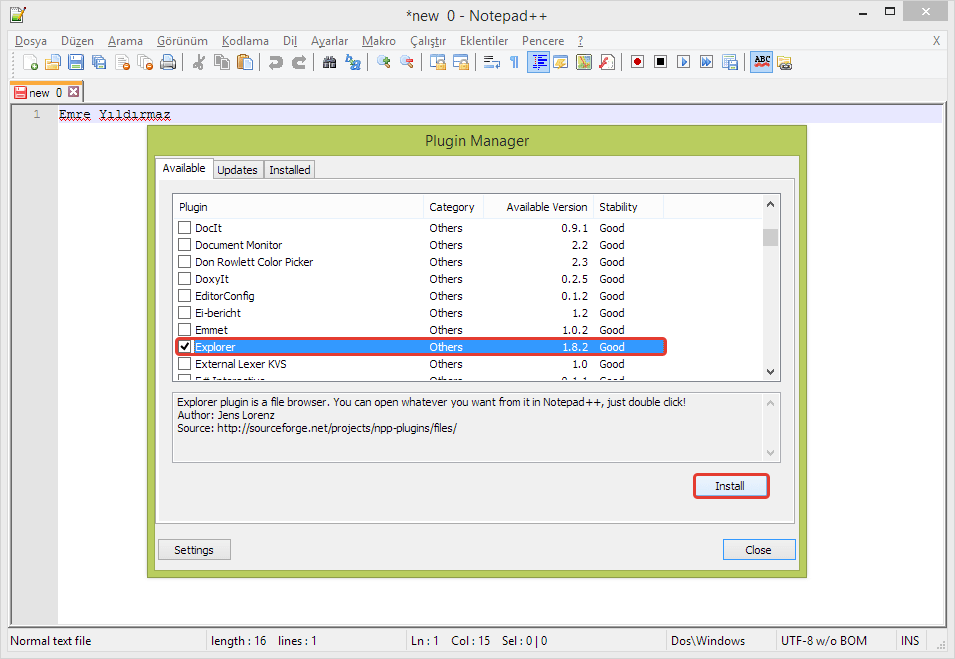The image size is (955, 659).
Task: Click the Emre Yıldırmaz text line
Action: click(x=115, y=115)
